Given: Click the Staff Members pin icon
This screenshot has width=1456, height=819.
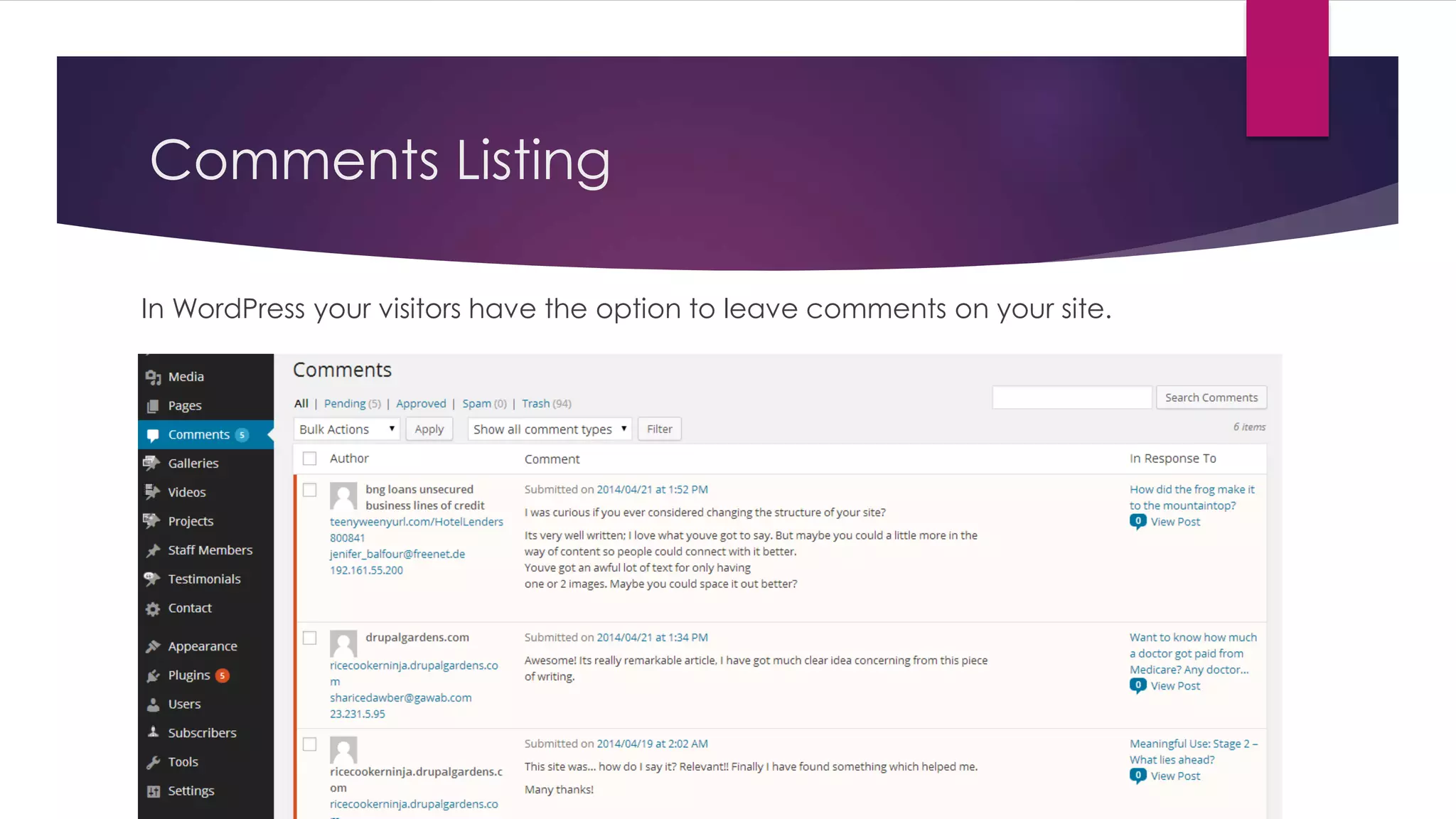Looking at the screenshot, I should click(153, 550).
